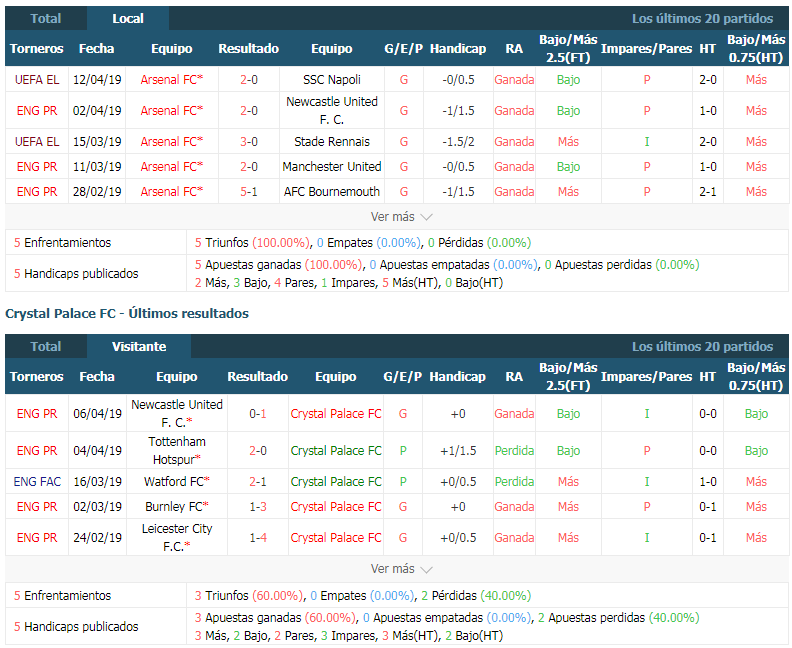Click Crystal Palace FC in 04/04/19 row
Screen dimensions: 792x648
click(336, 451)
